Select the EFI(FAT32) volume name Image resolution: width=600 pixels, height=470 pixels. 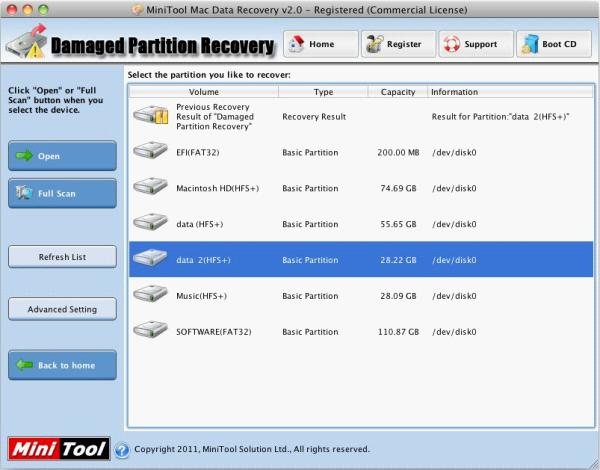click(x=198, y=152)
